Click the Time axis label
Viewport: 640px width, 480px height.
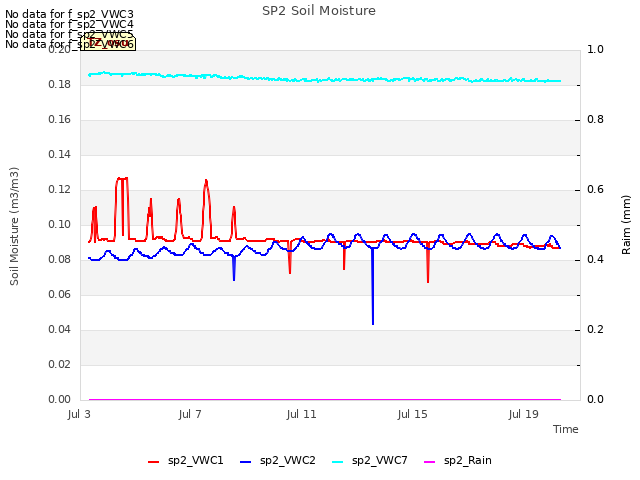[566, 429]
